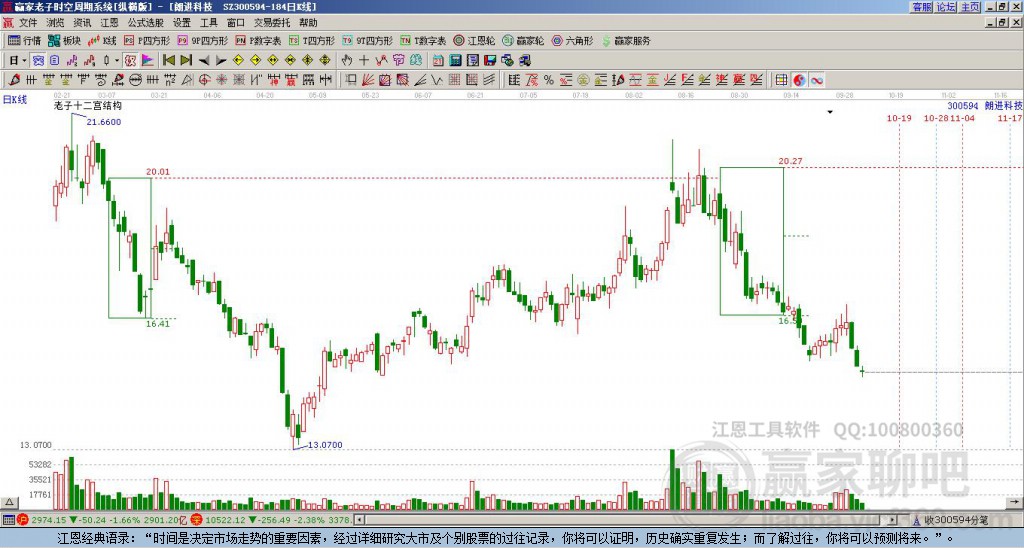
Task: Open the calendar icon
Action: (438, 60)
